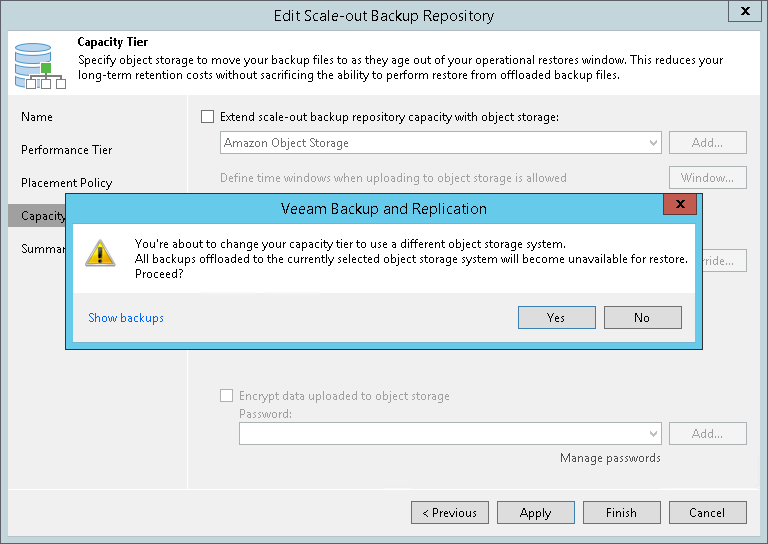Click the yellow warning triangle icon
This screenshot has width=768, height=544.
pyautogui.click(x=100, y=253)
